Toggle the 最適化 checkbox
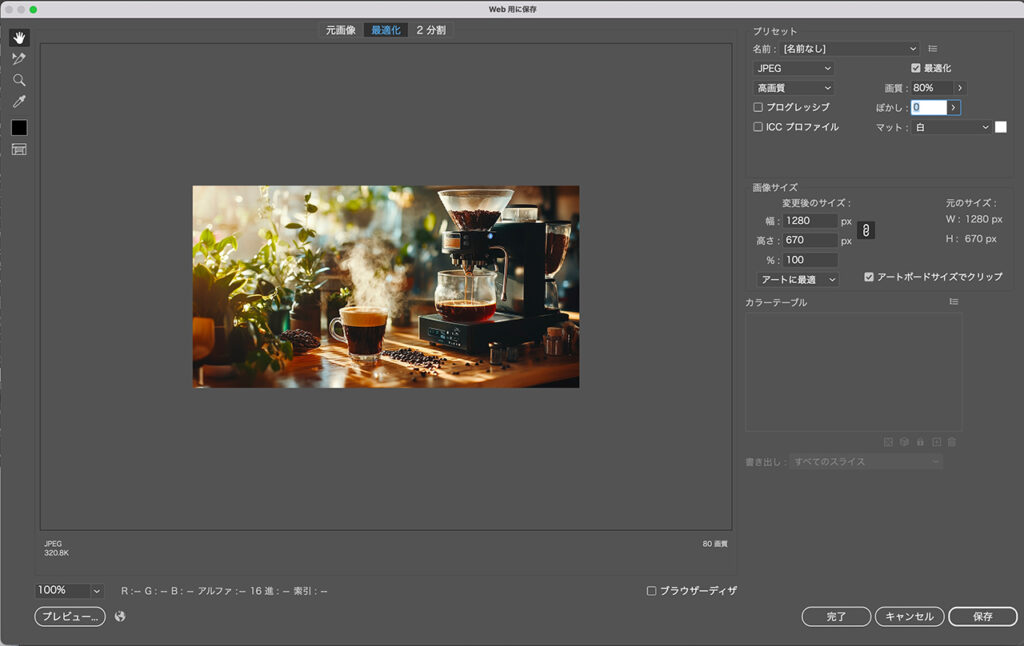The image size is (1024, 646). [916, 68]
